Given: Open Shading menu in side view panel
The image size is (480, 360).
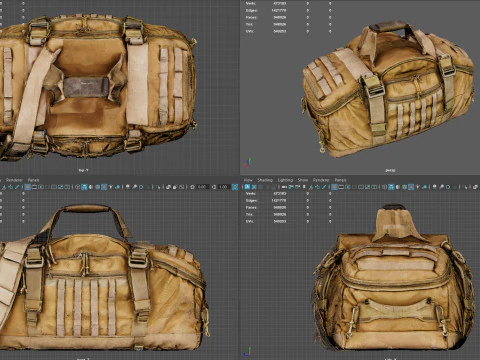Looking at the screenshot, I should pos(265,180).
